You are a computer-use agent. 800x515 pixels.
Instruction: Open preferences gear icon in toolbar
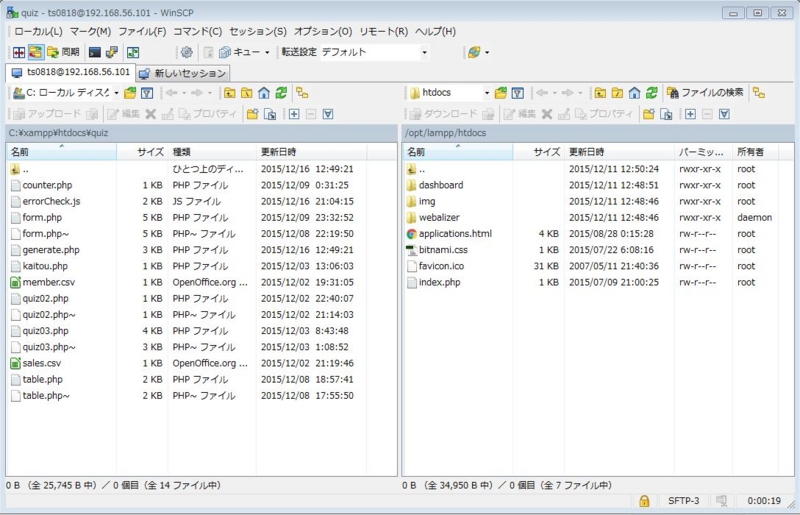187,52
